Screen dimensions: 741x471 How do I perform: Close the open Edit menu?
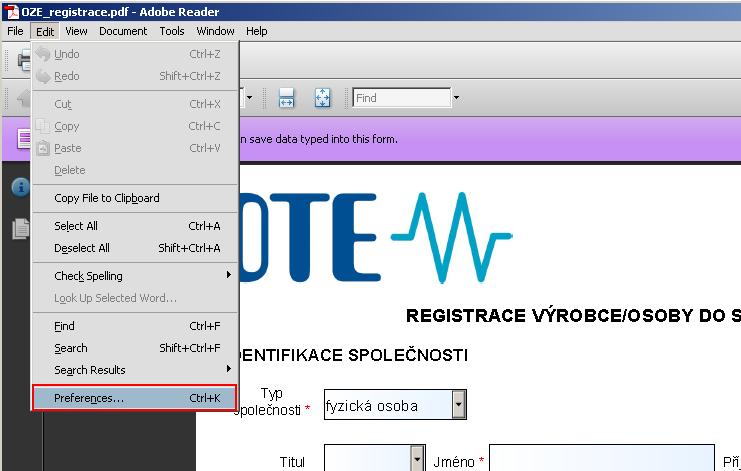(x=45, y=31)
